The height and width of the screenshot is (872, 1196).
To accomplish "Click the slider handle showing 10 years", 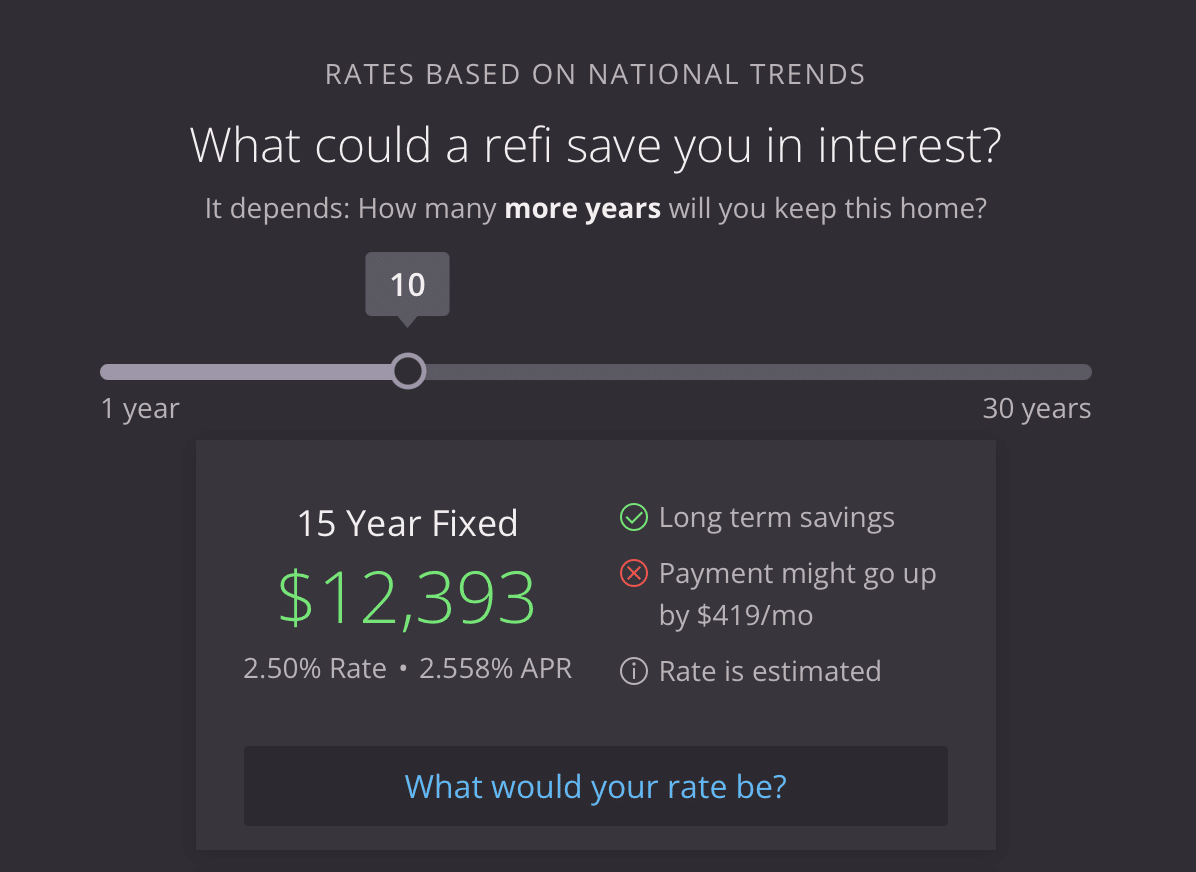I will coord(407,371).
